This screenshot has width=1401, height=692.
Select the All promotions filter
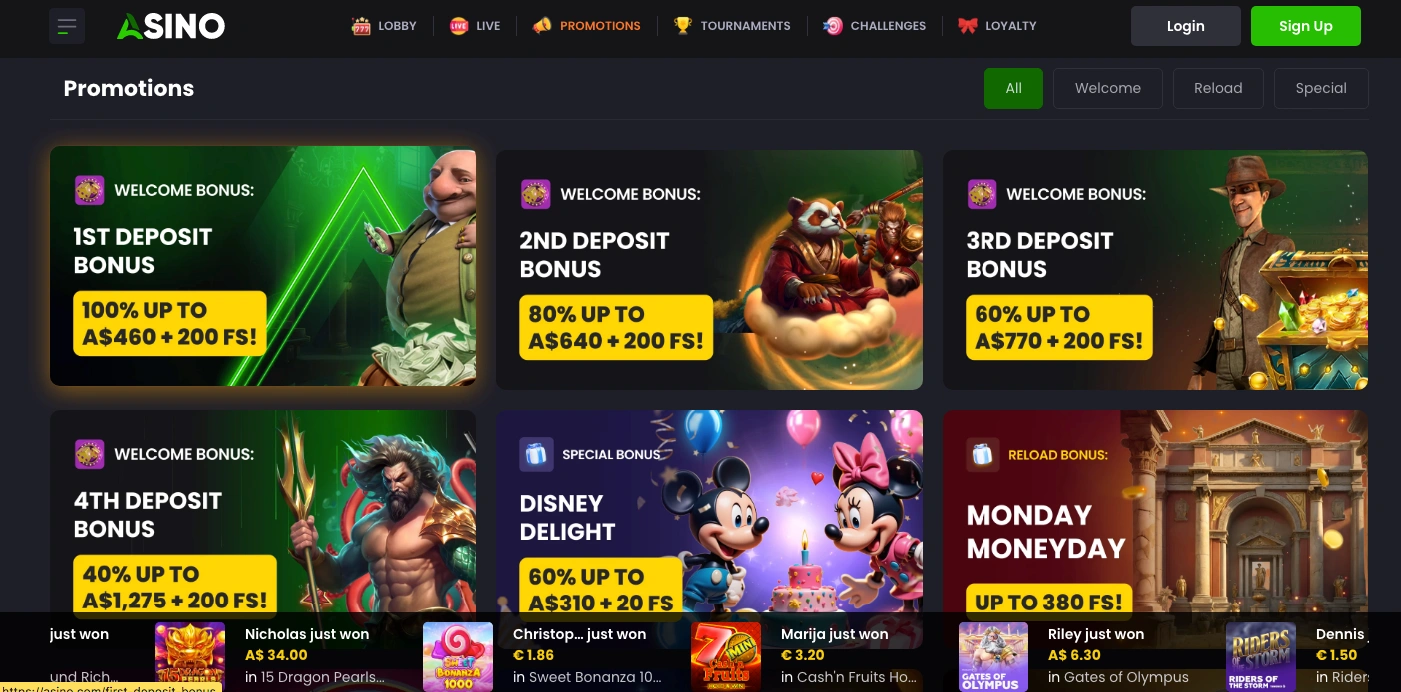point(1013,88)
